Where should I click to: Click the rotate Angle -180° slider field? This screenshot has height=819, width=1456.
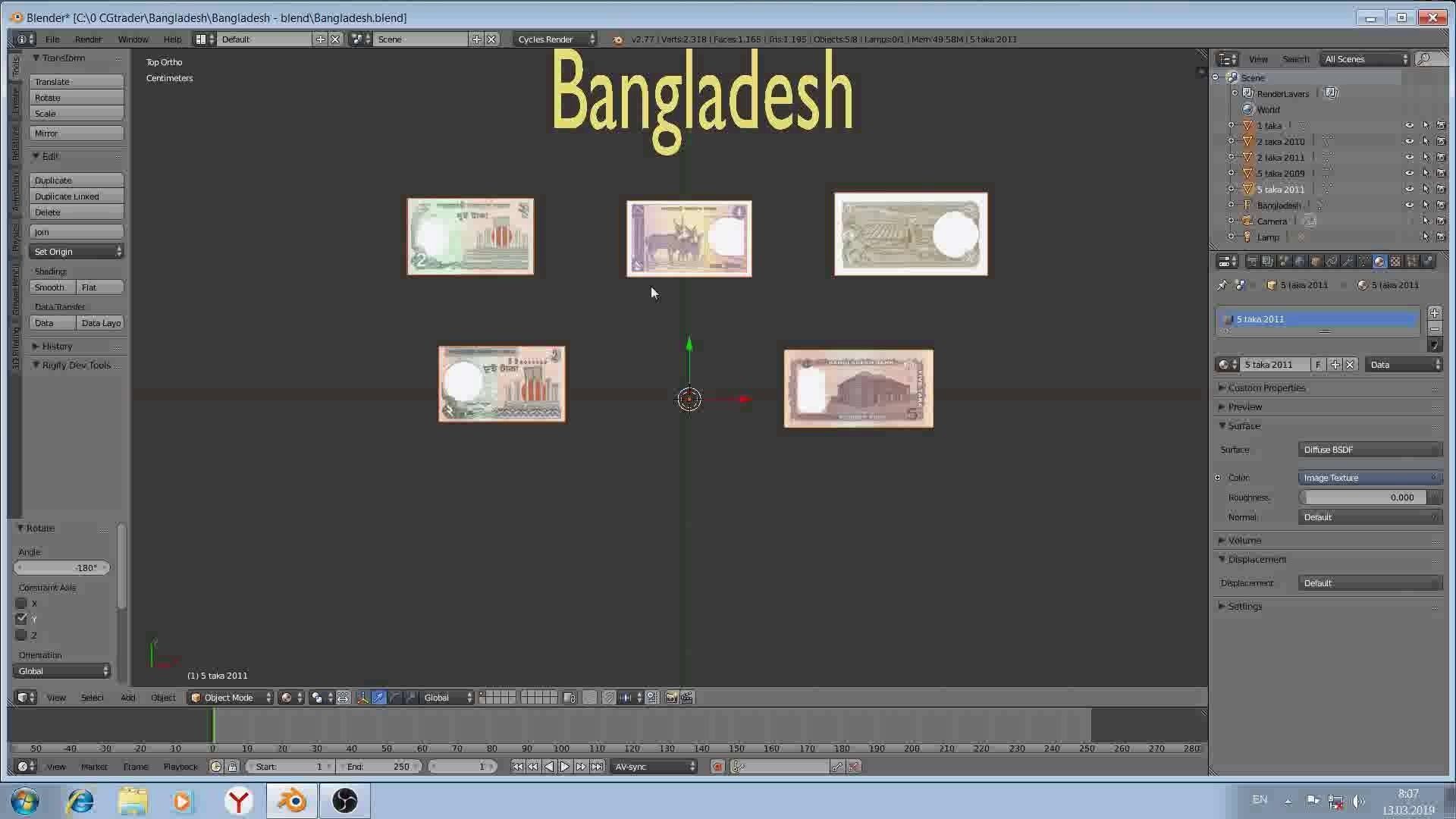coord(62,567)
